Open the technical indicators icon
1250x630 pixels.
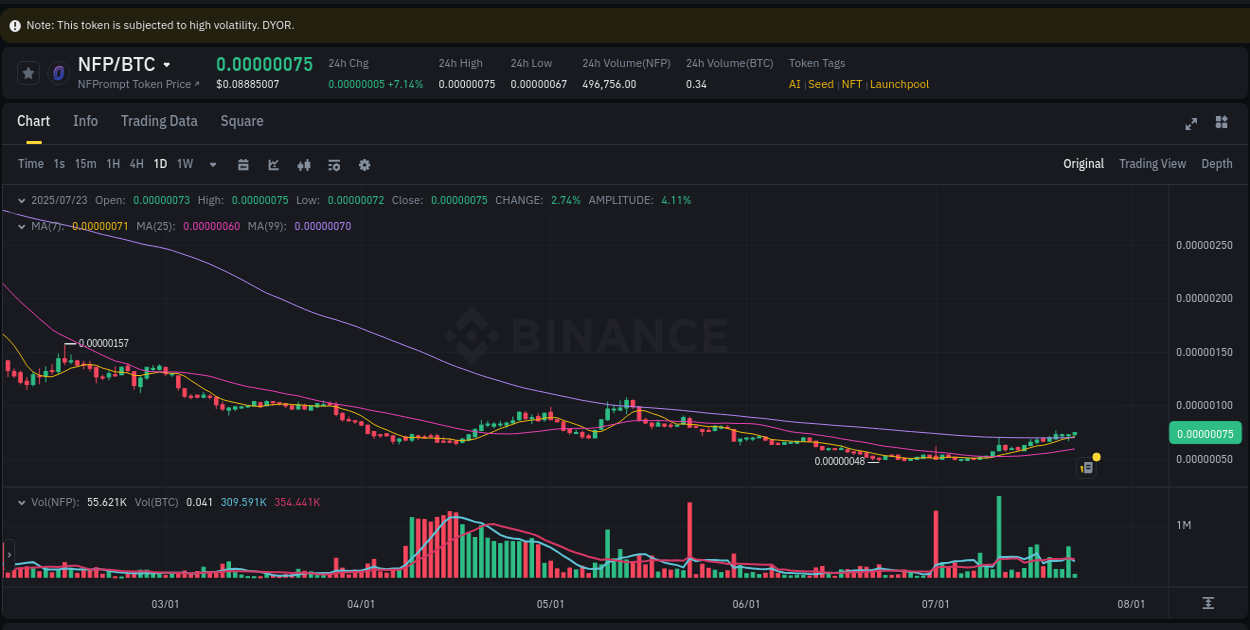point(334,164)
